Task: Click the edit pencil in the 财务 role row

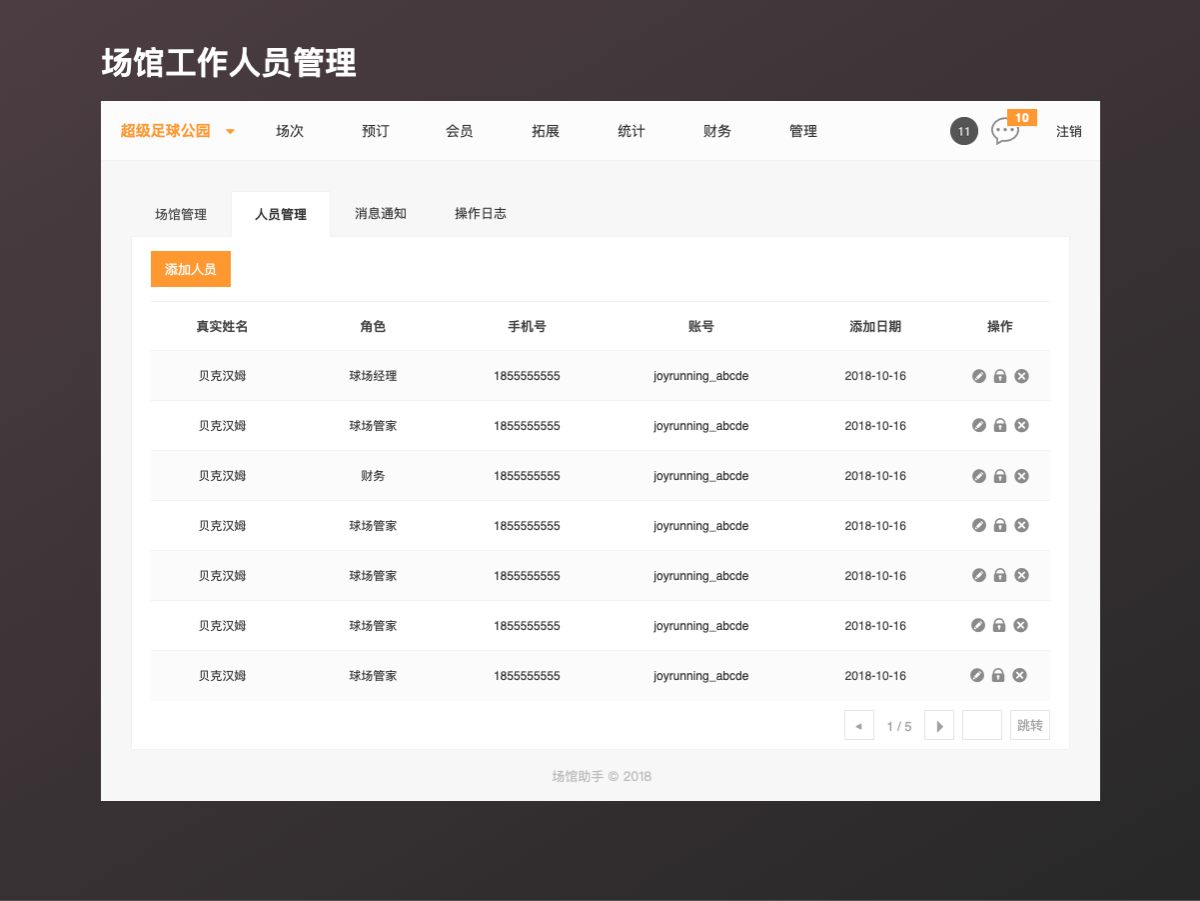Action: coord(979,476)
